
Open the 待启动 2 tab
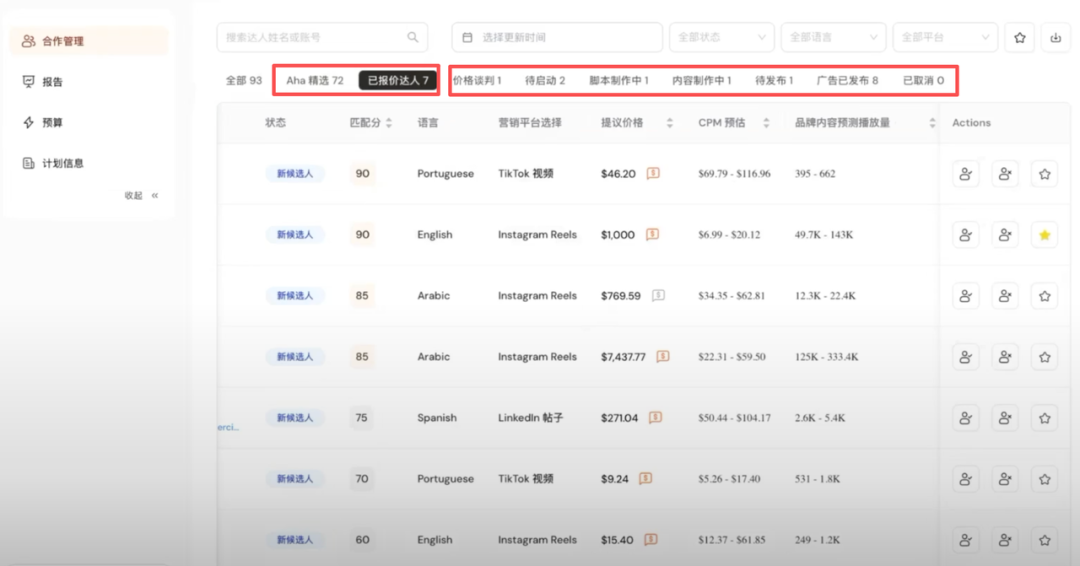[545, 81]
